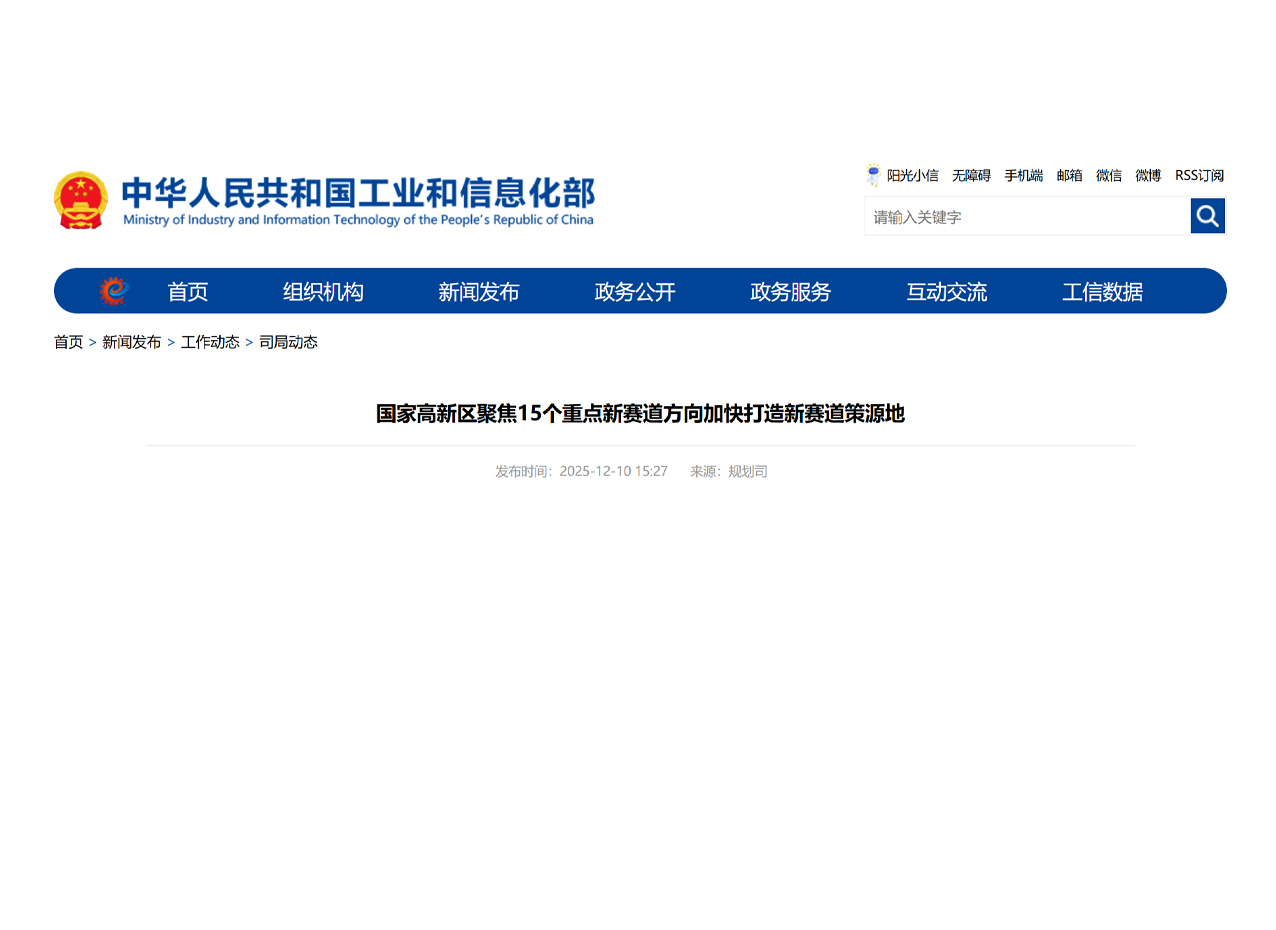Open 政务服务 in the navigation bar
This screenshot has height=930, width=1276.
(790, 292)
